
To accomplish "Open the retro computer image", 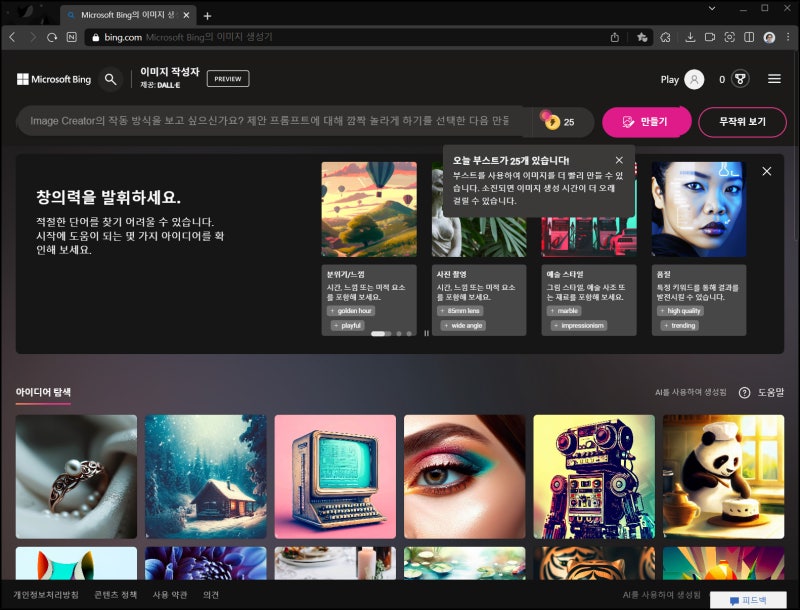I will pyautogui.click(x=335, y=476).
